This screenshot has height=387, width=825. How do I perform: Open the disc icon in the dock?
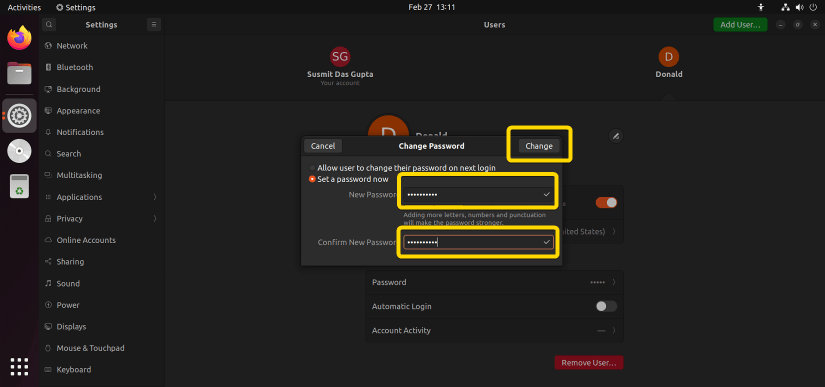19,151
